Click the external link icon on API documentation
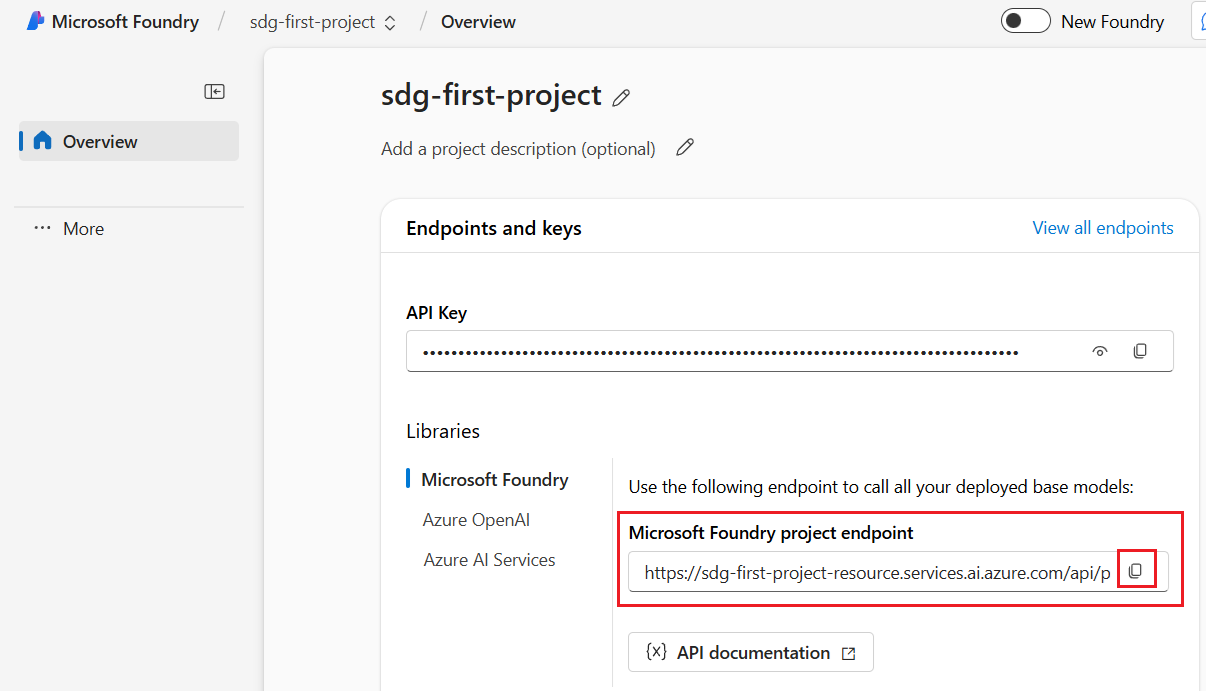Screen dimensions: 1206x691 [849, 652]
